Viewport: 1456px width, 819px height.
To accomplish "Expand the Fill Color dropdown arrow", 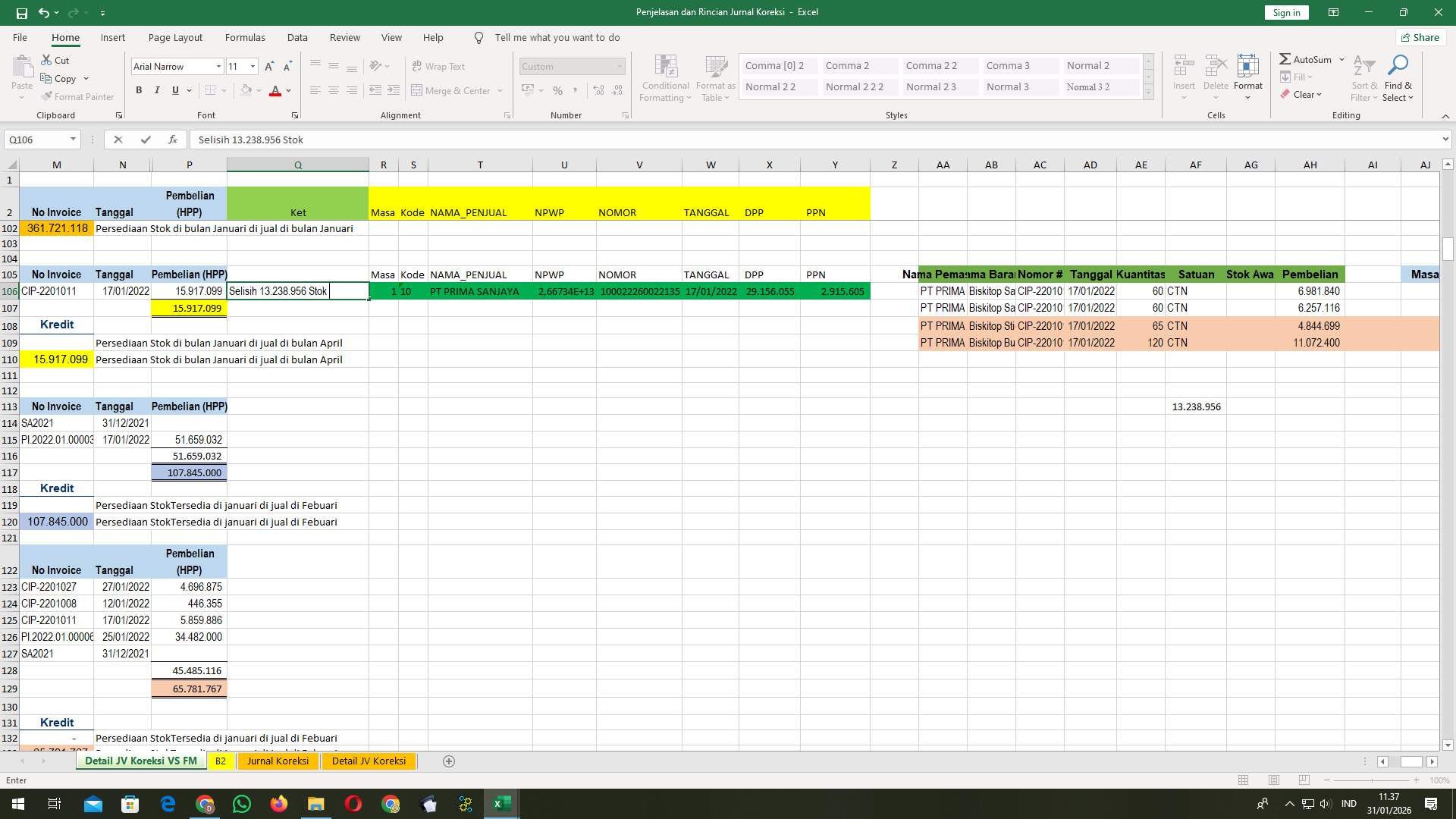I will [259, 90].
